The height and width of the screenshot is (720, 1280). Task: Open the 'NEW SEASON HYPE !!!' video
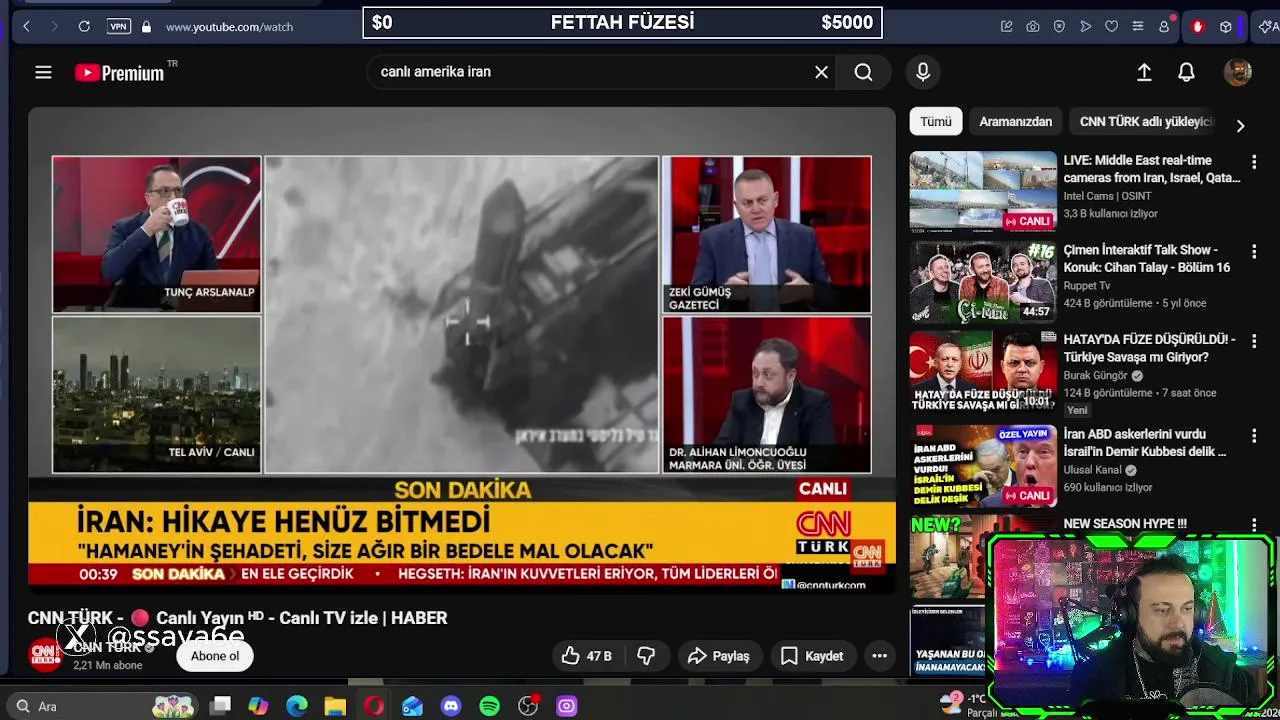1125,523
